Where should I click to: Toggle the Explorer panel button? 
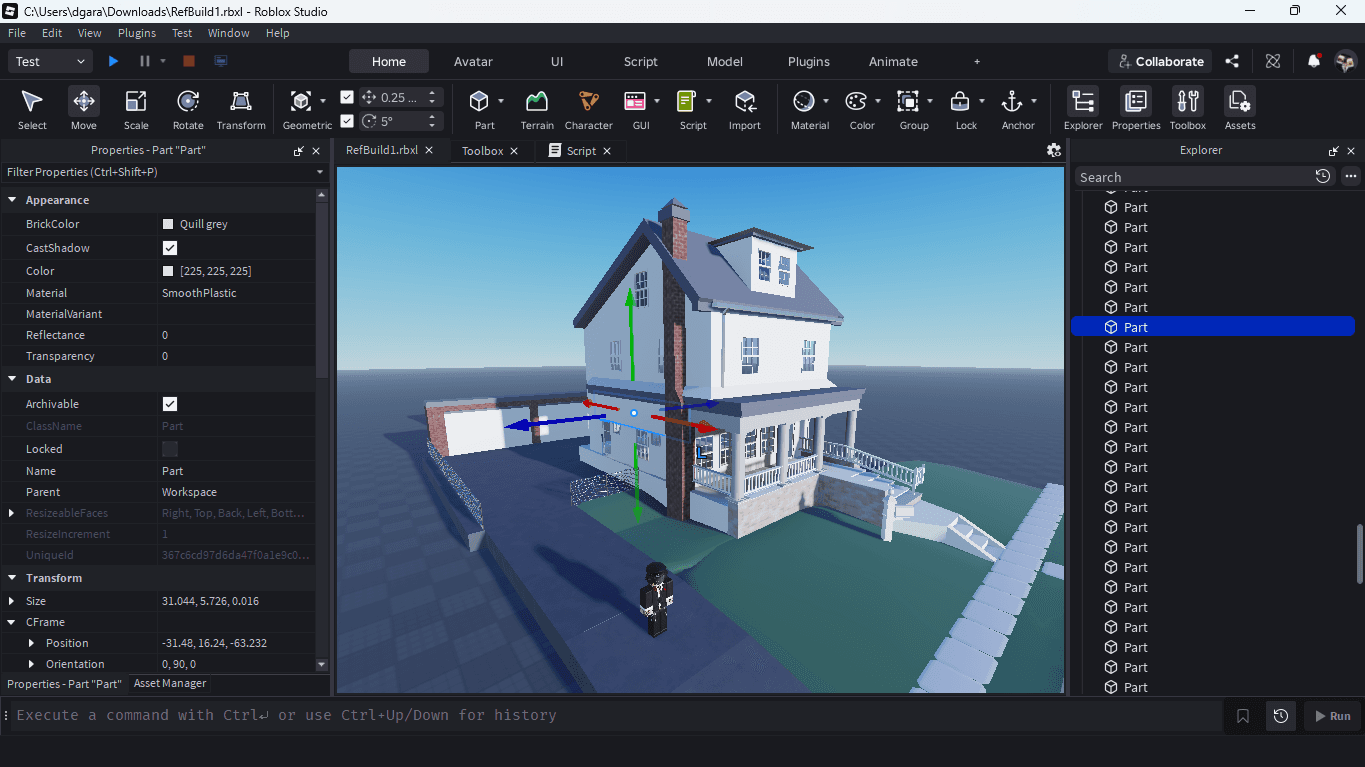(x=1083, y=109)
